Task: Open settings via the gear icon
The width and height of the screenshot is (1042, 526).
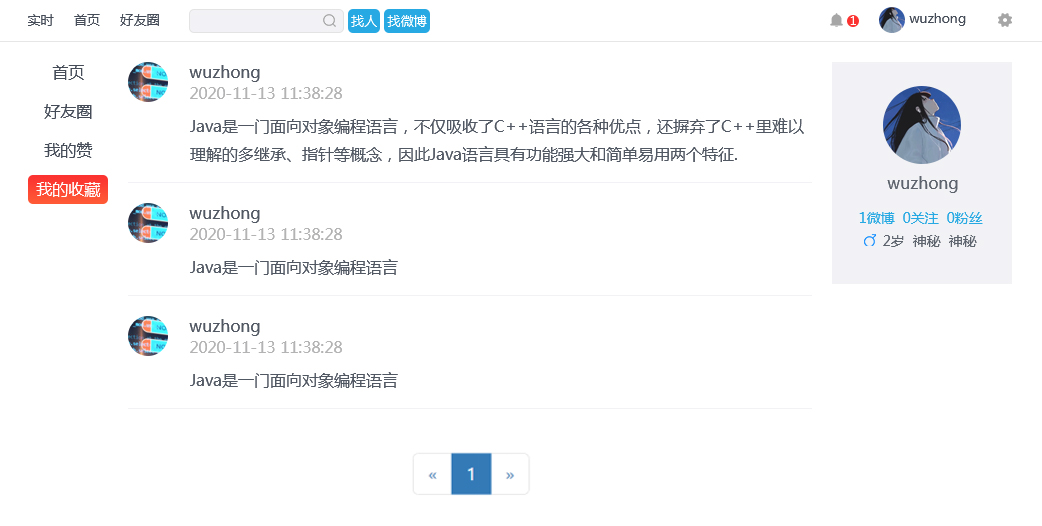Action: [1004, 20]
